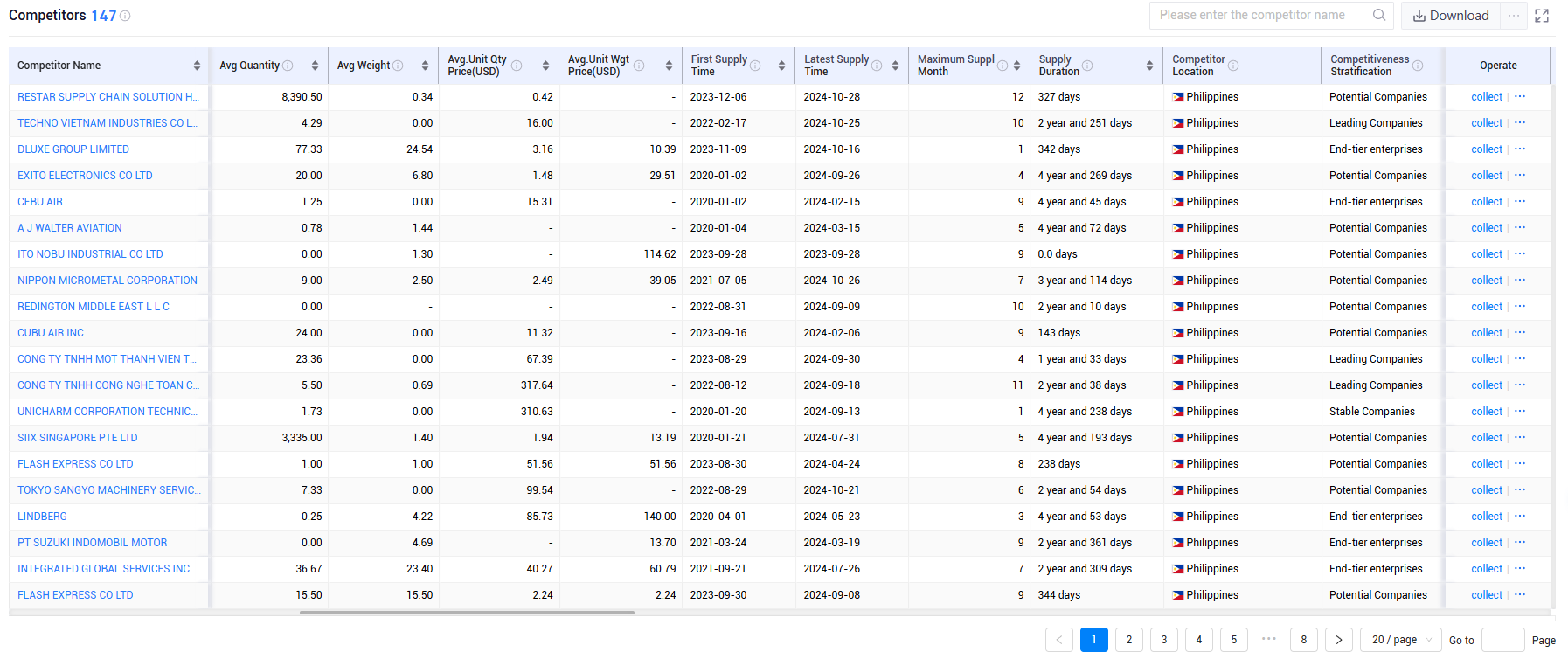Open more menu for A J WALTER AVIATION row
The height and width of the screenshot is (659, 1568).
pos(1520,228)
